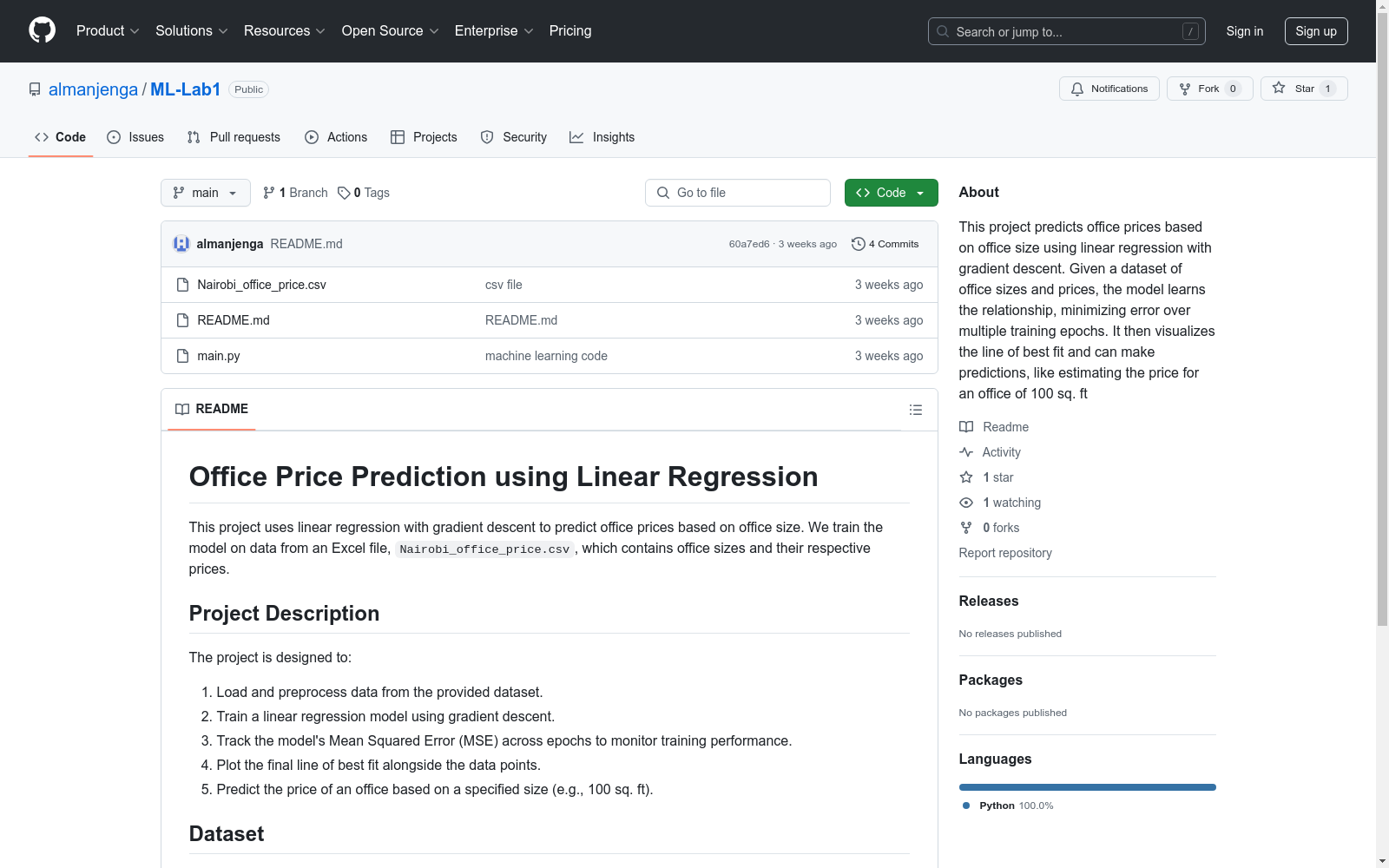The image size is (1389, 868).
Task: Click the Python language bar
Action: click(x=1088, y=787)
